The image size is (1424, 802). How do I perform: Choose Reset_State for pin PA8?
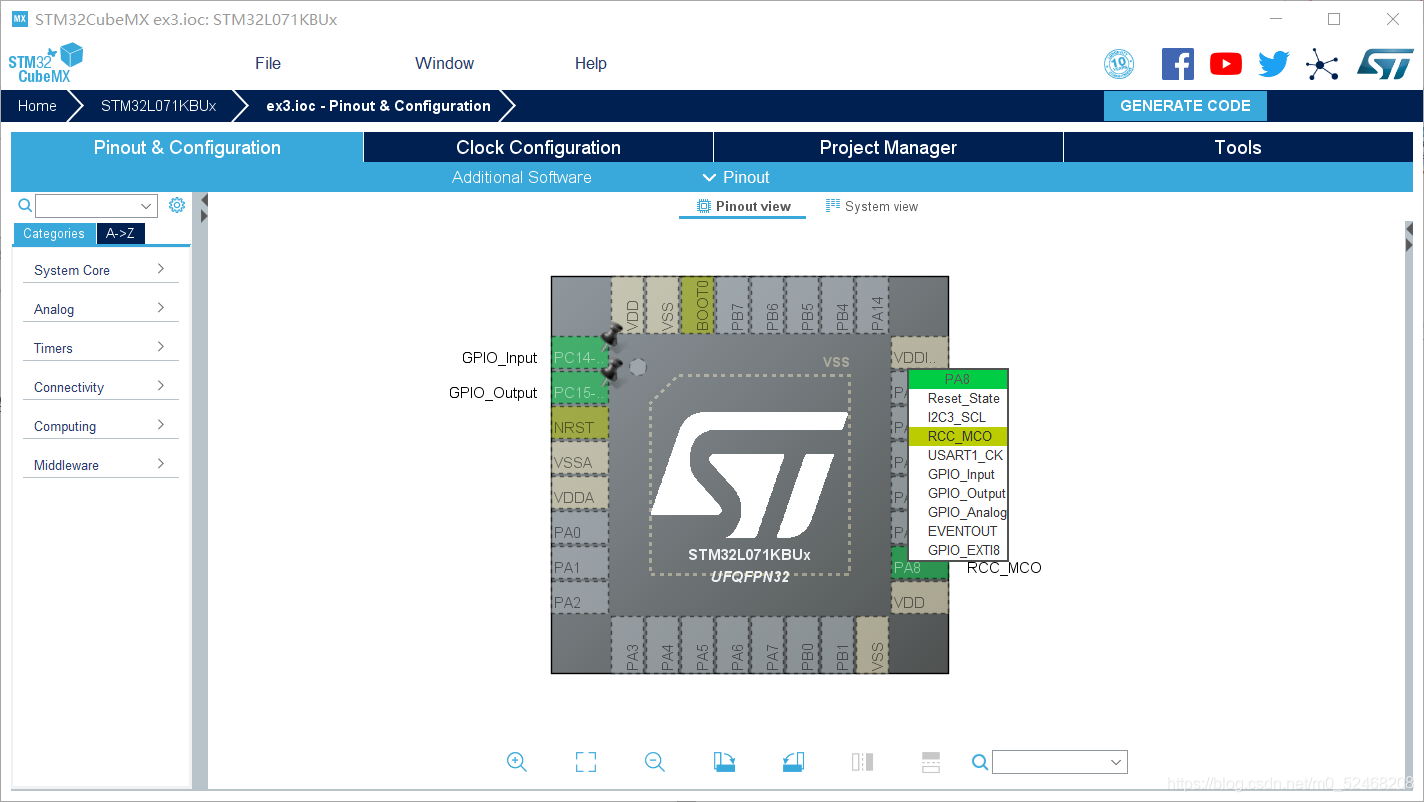pos(958,398)
